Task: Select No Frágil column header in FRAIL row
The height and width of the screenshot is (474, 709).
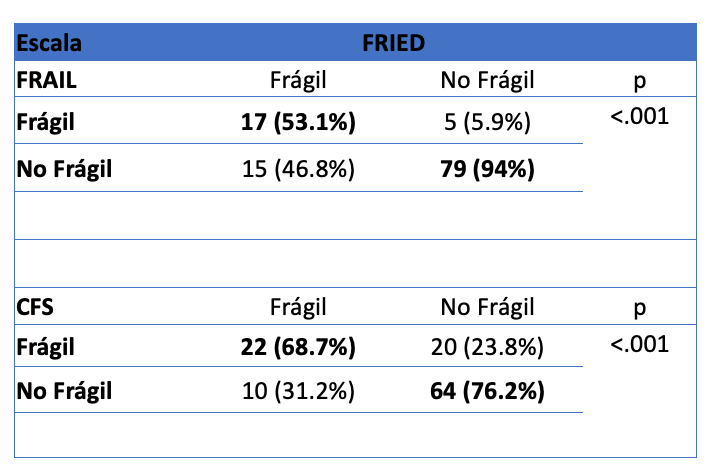Action: [x=487, y=80]
